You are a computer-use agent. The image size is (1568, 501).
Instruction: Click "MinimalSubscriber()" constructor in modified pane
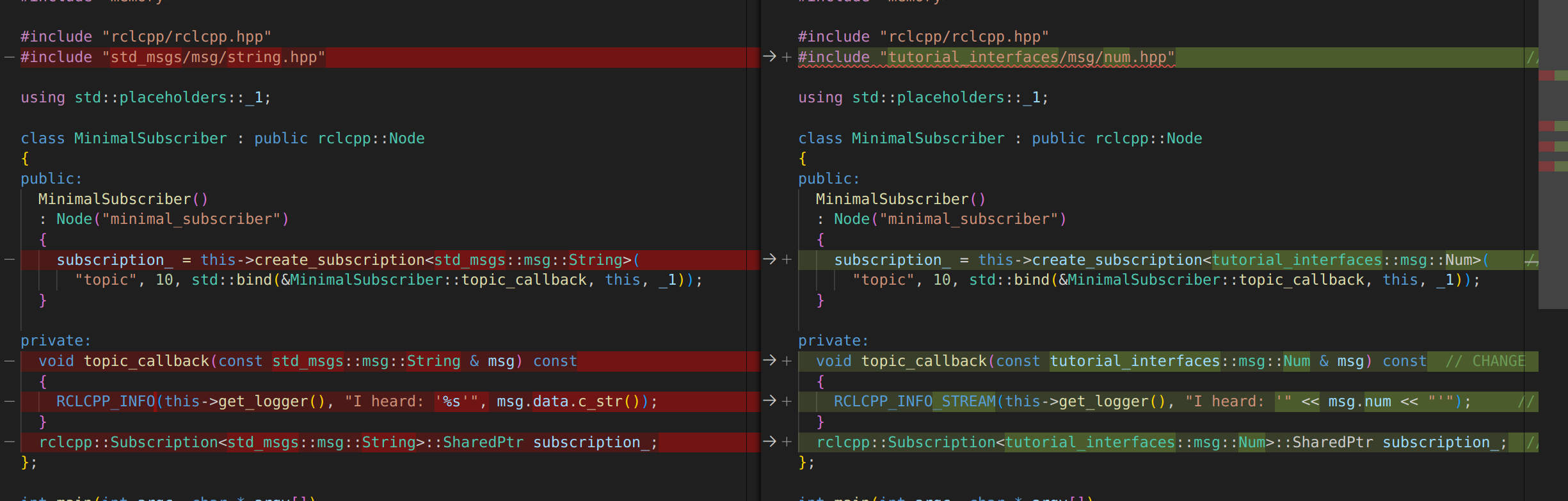click(x=901, y=200)
